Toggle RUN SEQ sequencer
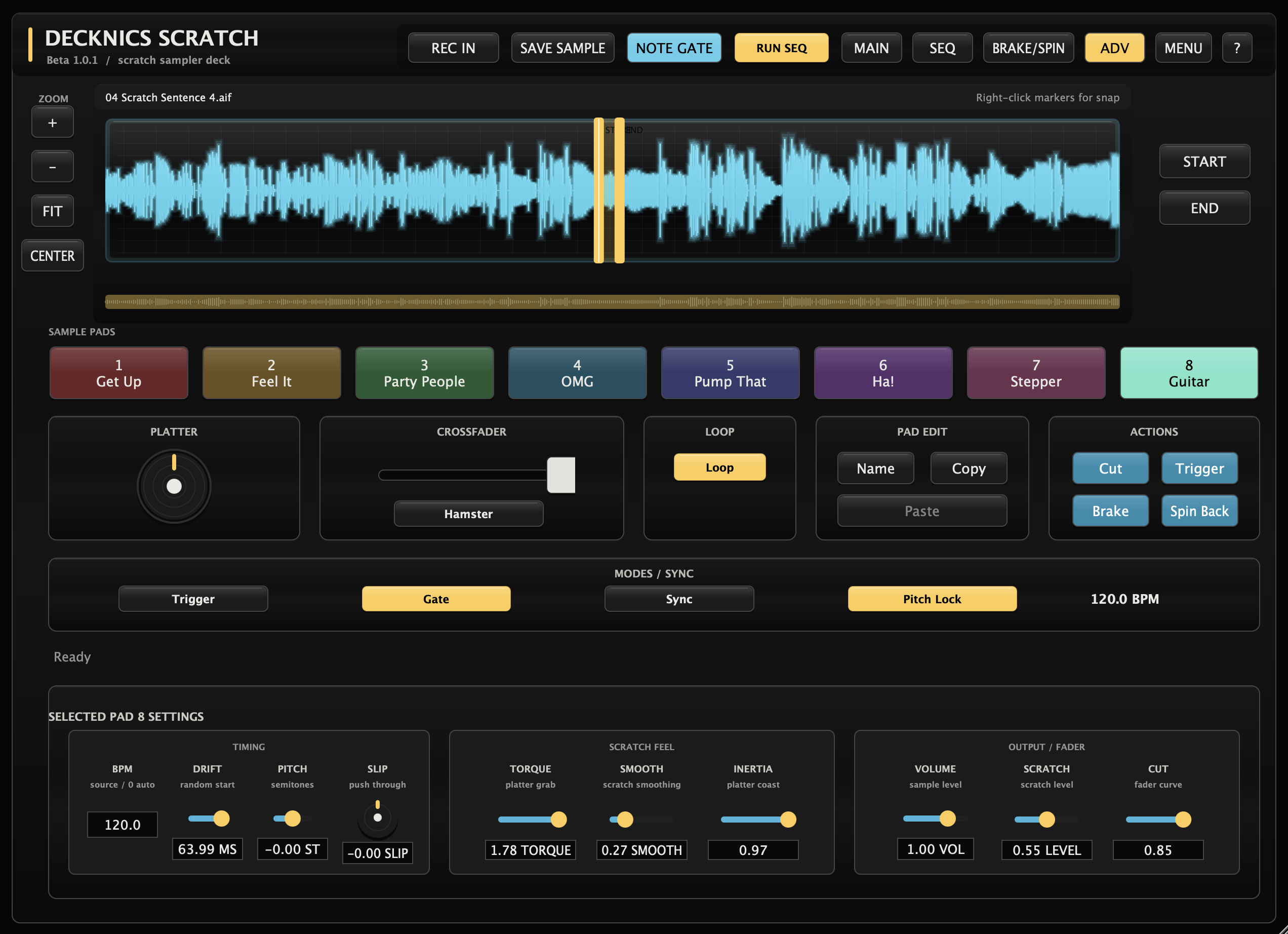Image resolution: width=1288 pixels, height=934 pixels. click(781, 48)
